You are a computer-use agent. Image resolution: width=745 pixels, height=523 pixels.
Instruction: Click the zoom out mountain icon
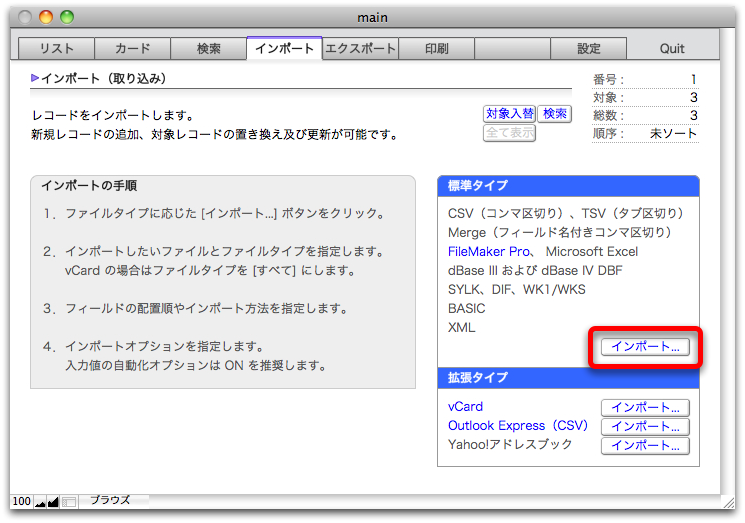point(40,501)
